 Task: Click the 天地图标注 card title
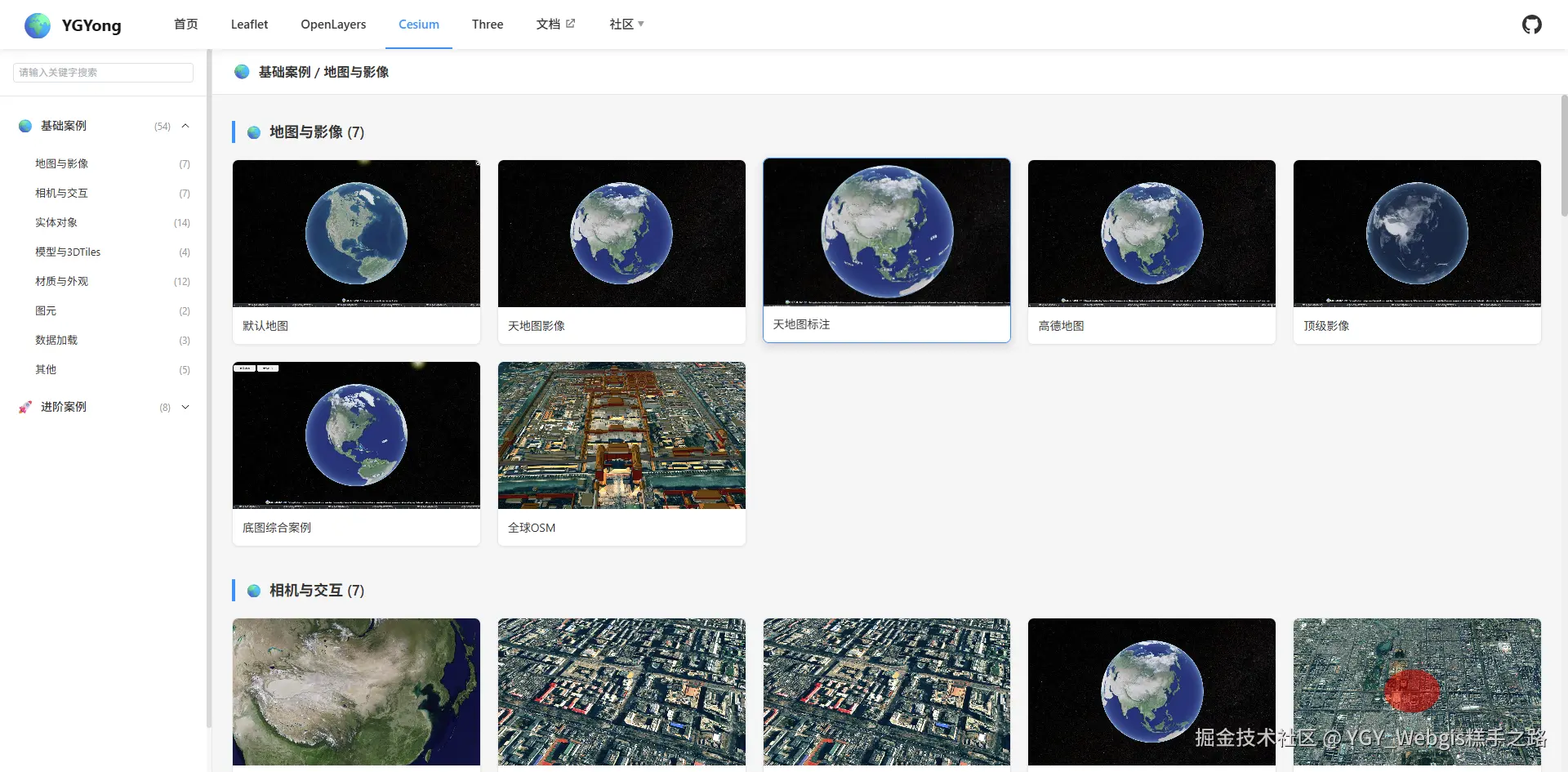click(801, 324)
